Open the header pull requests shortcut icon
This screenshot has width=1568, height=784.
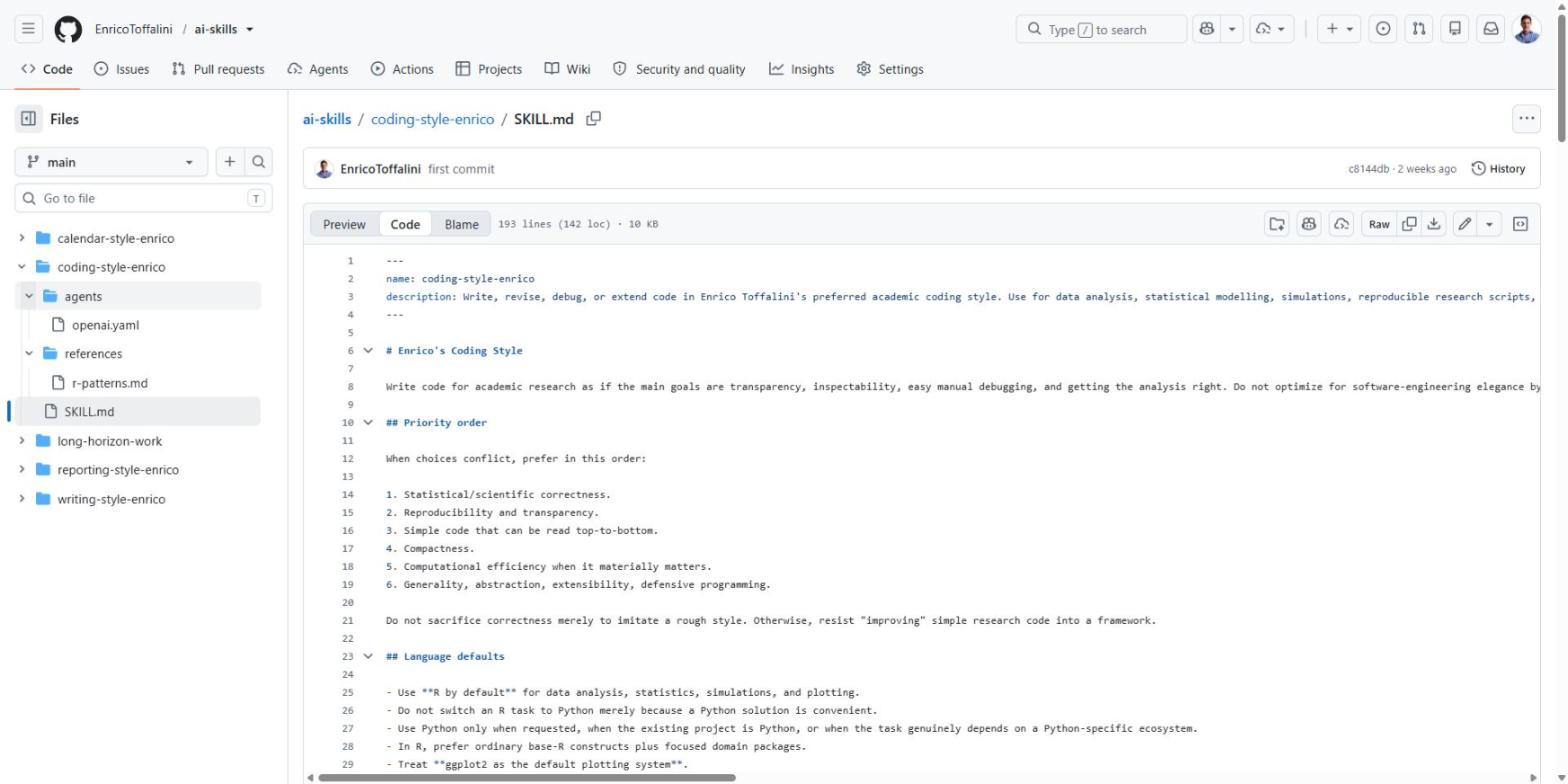(x=1419, y=29)
